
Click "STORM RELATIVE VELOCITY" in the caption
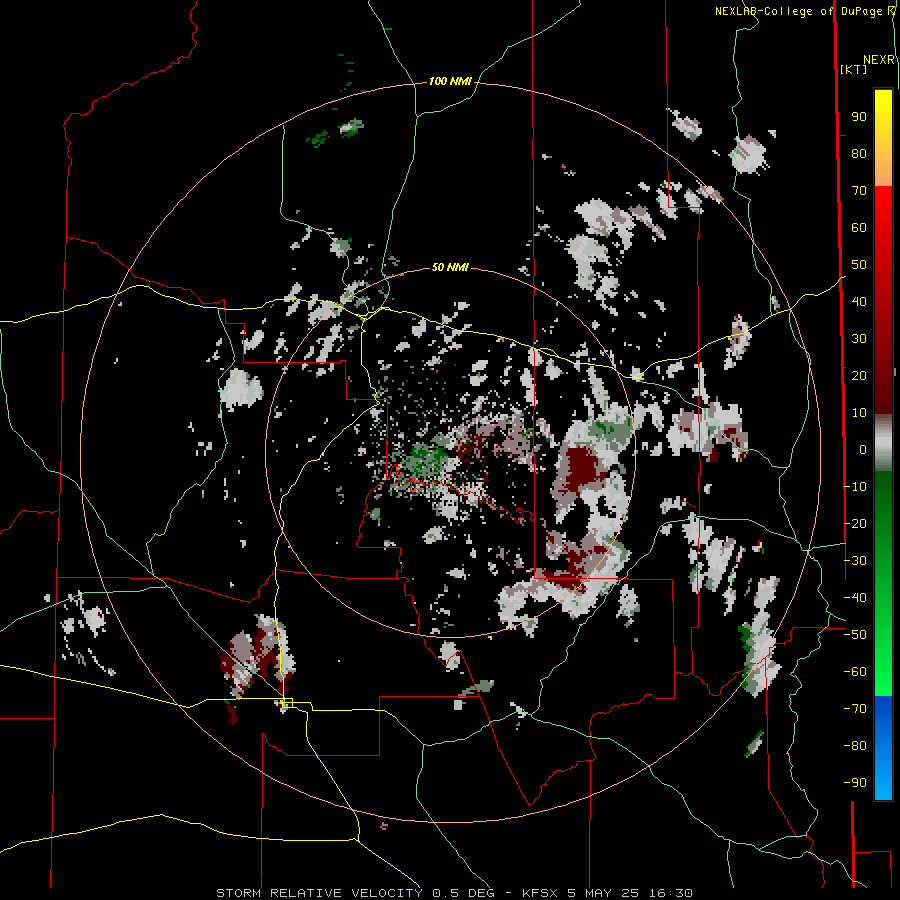pos(319,893)
